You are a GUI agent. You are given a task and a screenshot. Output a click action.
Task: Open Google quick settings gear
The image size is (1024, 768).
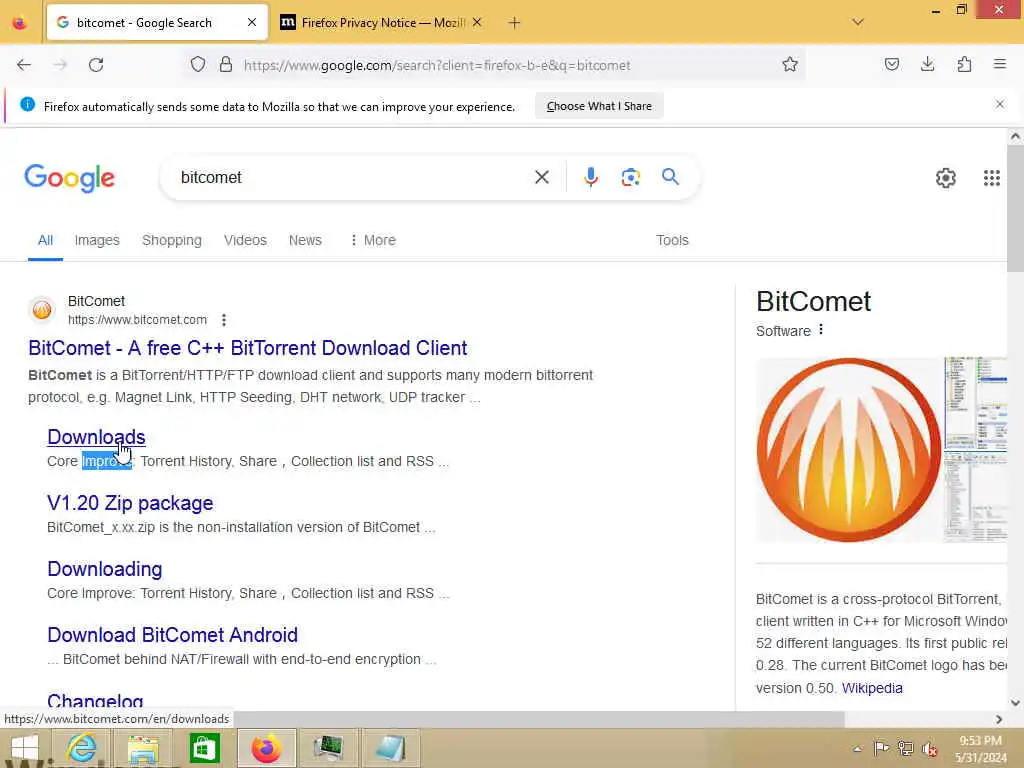(946, 178)
